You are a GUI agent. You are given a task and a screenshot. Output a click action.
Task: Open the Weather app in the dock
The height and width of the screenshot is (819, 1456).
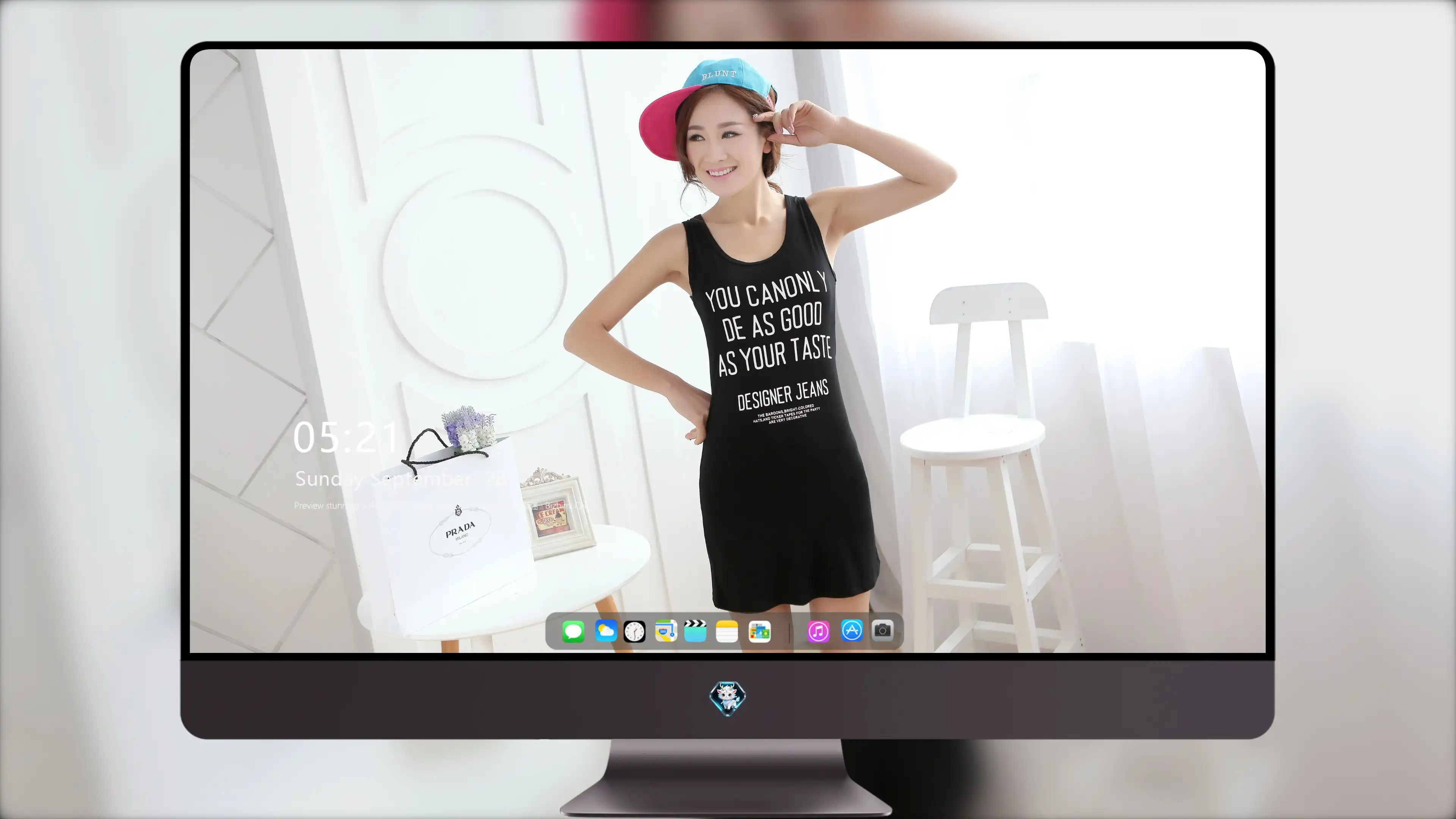606,631
